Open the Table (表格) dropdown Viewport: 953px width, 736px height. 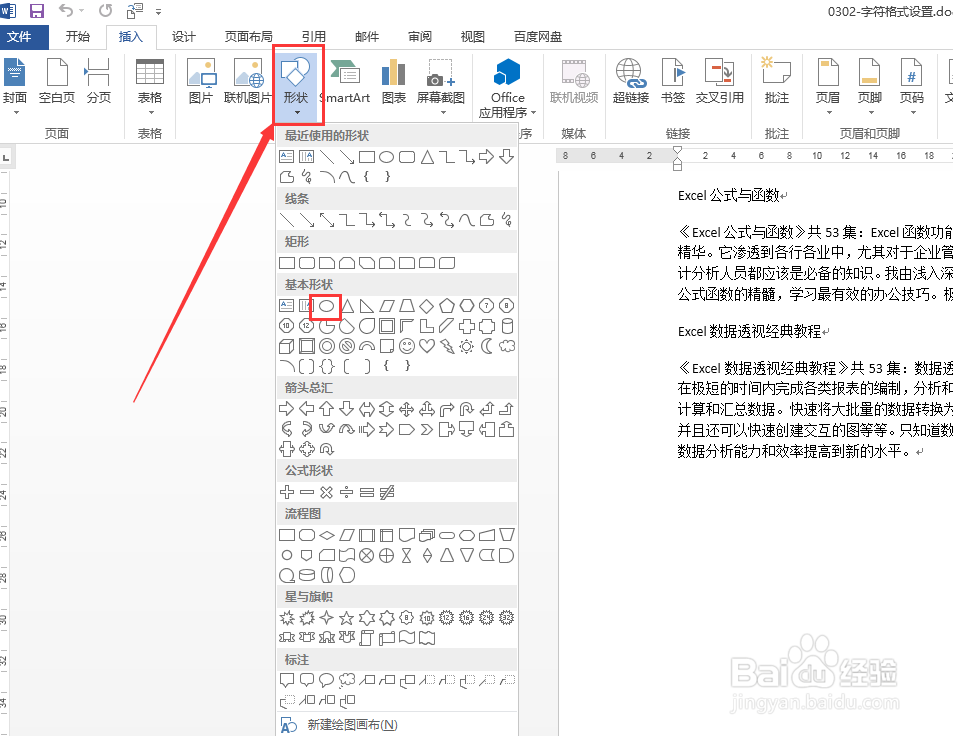point(150,85)
